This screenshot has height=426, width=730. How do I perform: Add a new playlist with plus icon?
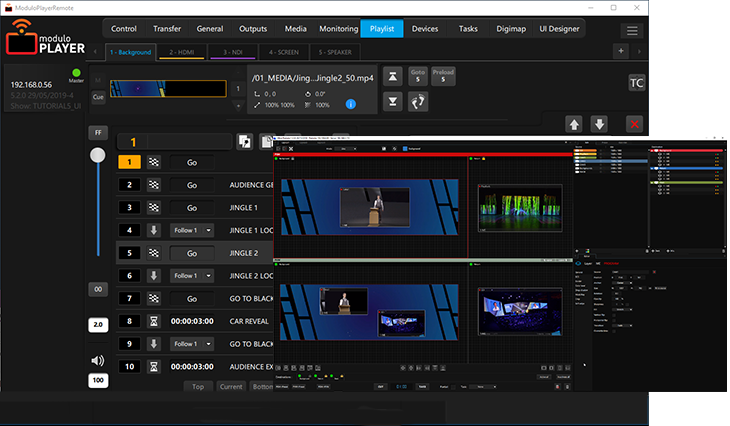(621, 51)
